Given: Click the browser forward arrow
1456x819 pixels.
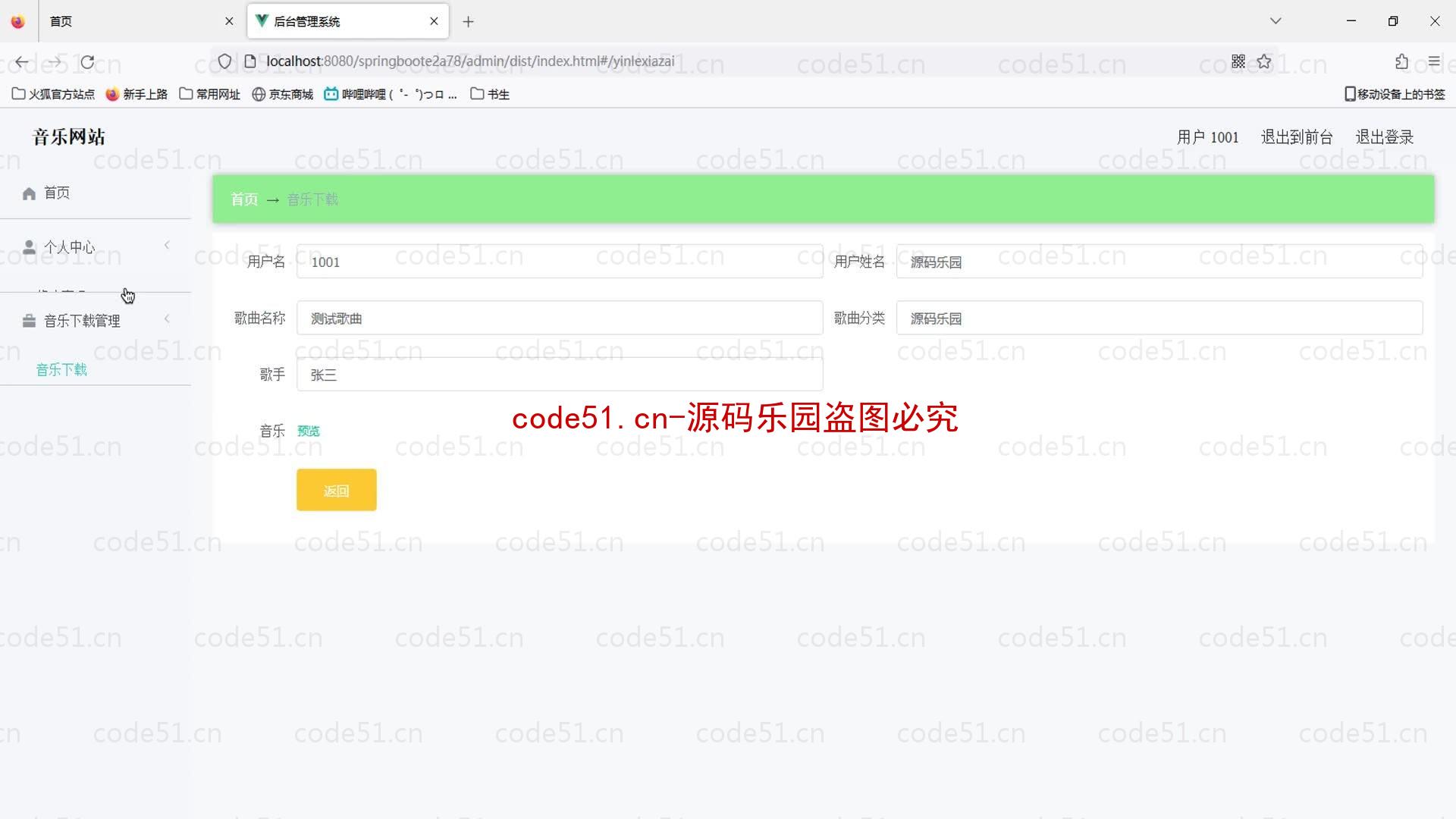Looking at the screenshot, I should pyautogui.click(x=55, y=62).
